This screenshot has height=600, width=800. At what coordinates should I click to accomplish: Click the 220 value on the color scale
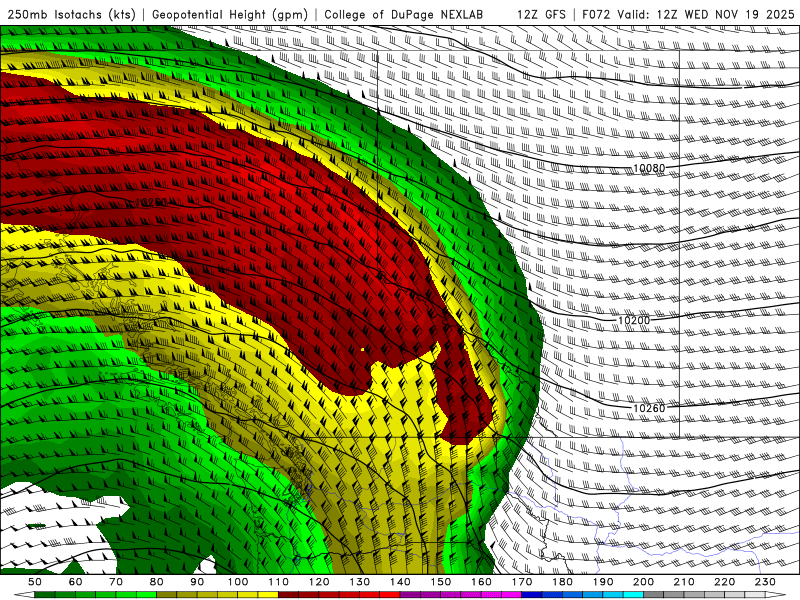pos(724,582)
